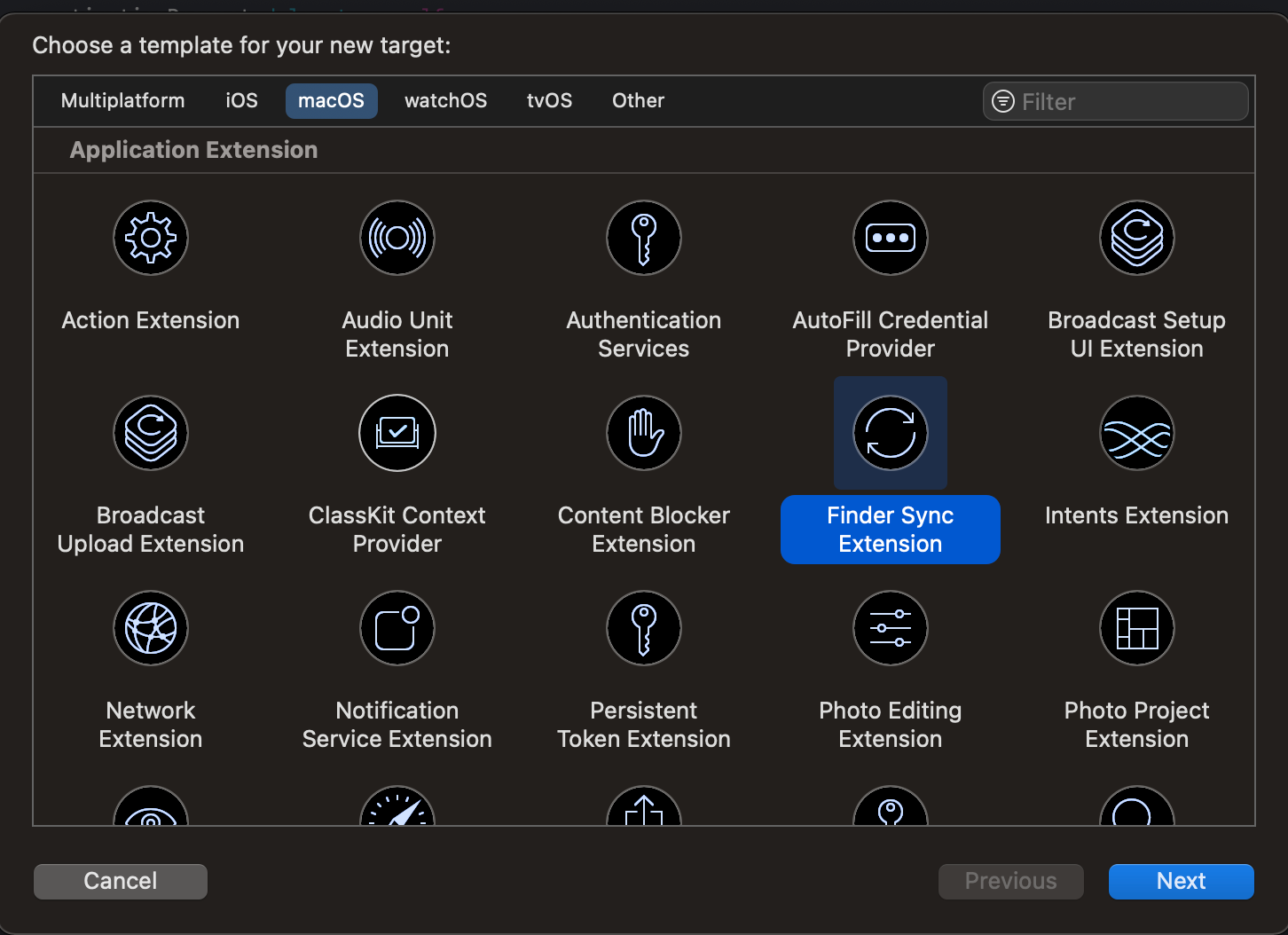The width and height of the screenshot is (1288, 935).
Task: Choose the Photo Project Extension grid icon
Action: point(1137,628)
